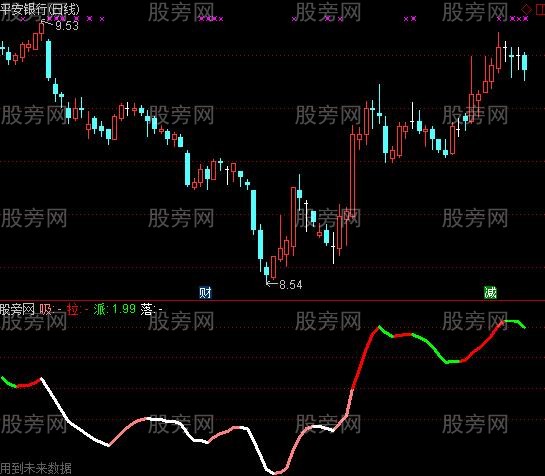The width and height of the screenshot is (545, 476).
Task: Click the red divider between the chart panels
Action: pos(272,300)
